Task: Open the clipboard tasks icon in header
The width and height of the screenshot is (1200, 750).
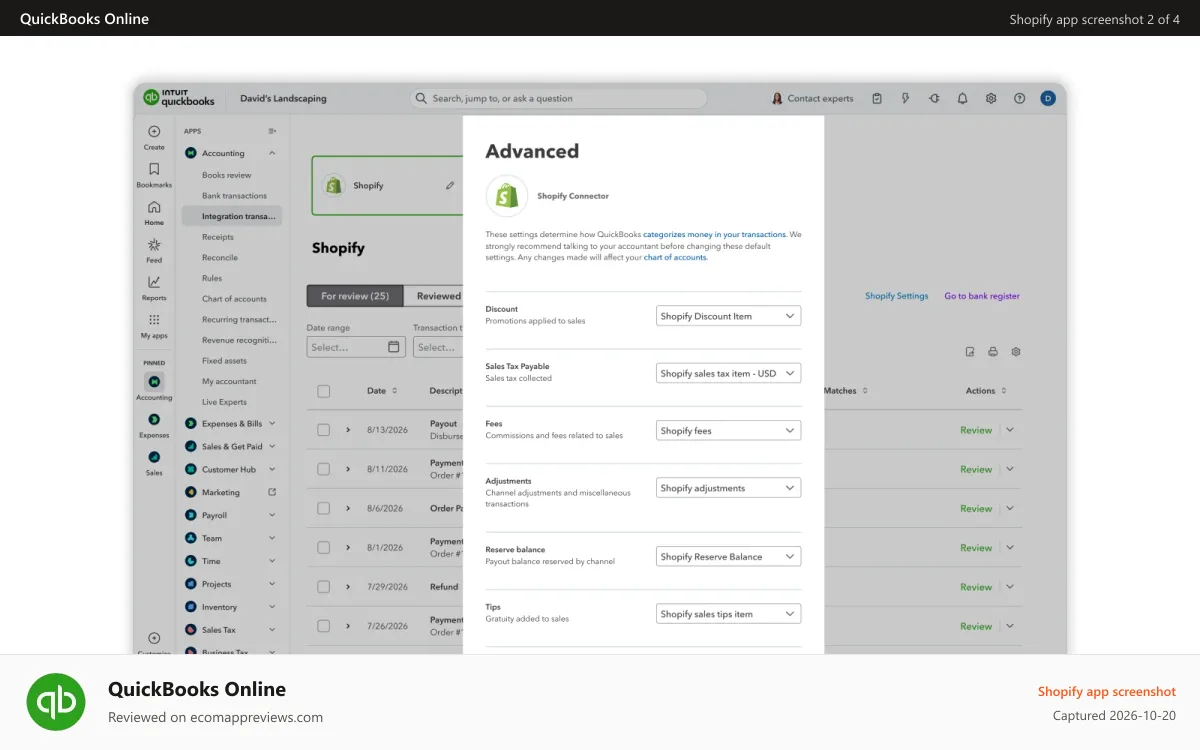Action: [877, 98]
